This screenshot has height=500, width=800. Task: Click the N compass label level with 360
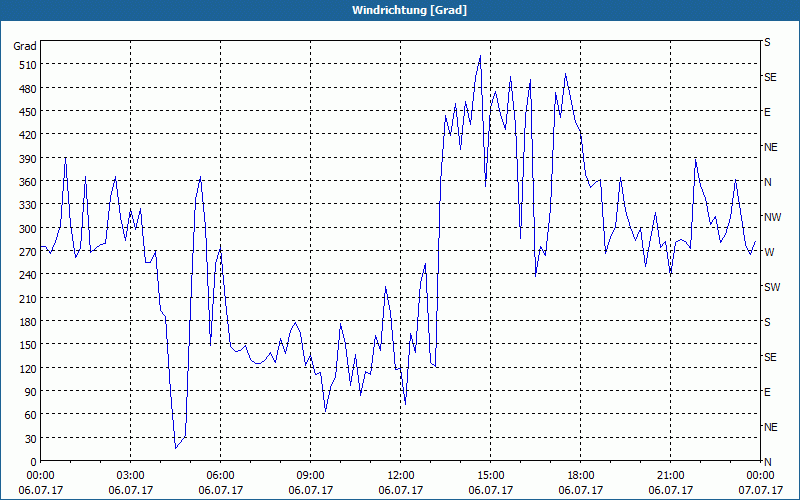(x=768, y=182)
